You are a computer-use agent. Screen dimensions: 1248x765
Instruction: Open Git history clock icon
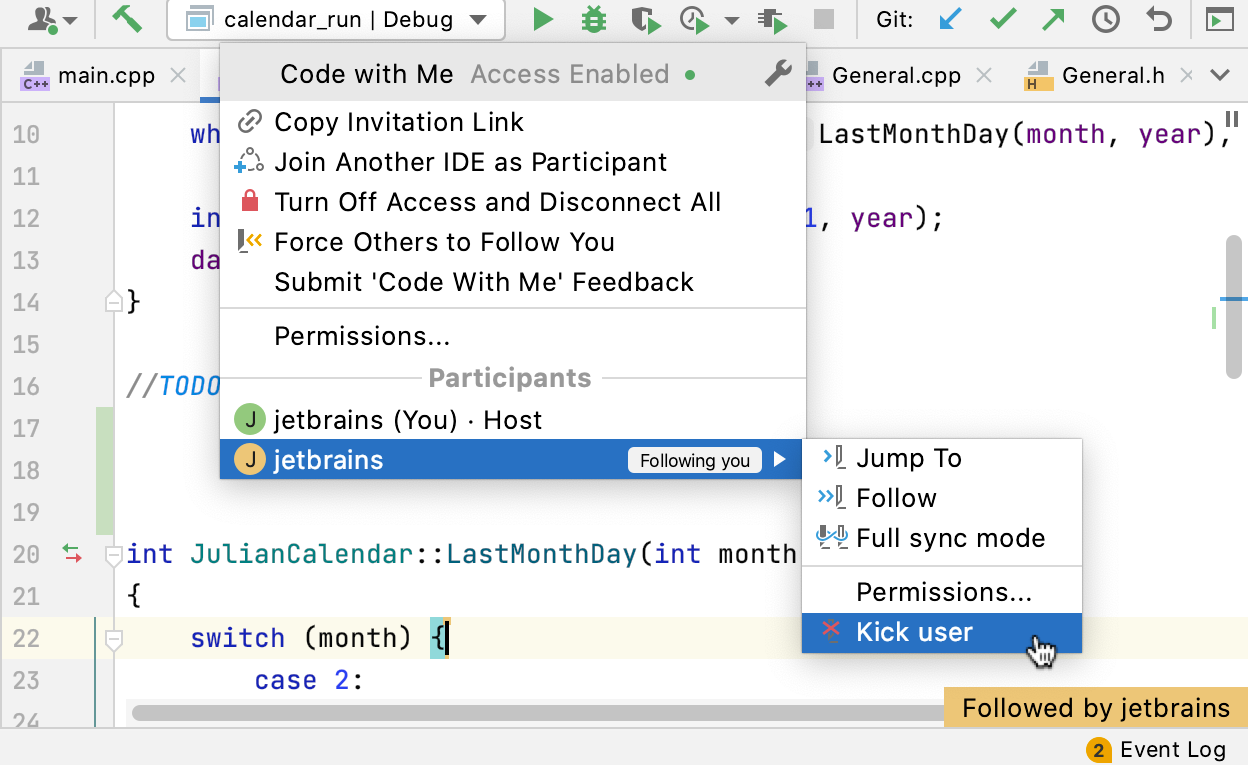coord(1105,19)
